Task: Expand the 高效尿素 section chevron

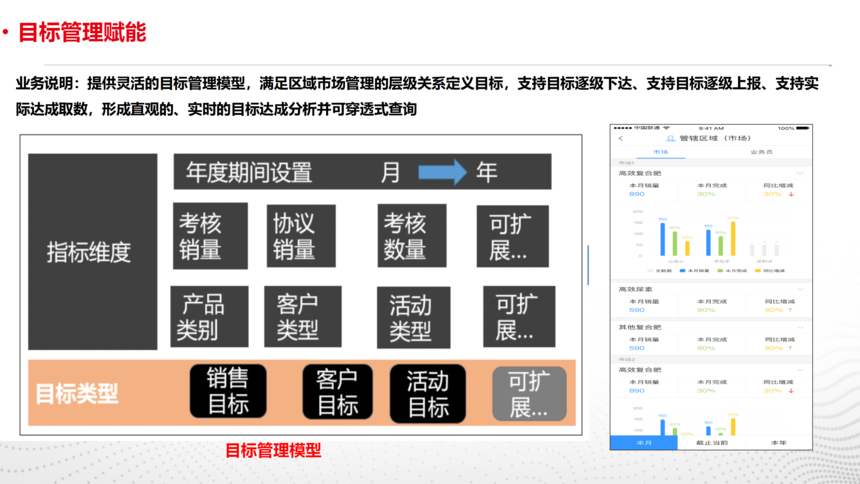Action: (x=800, y=290)
